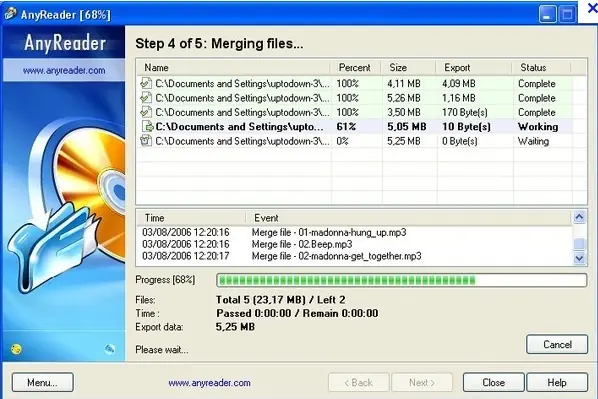Viewport: 598px width, 399px height.
Task: Click the 5,26 MB completed file's check icon
Action: coord(146,98)
